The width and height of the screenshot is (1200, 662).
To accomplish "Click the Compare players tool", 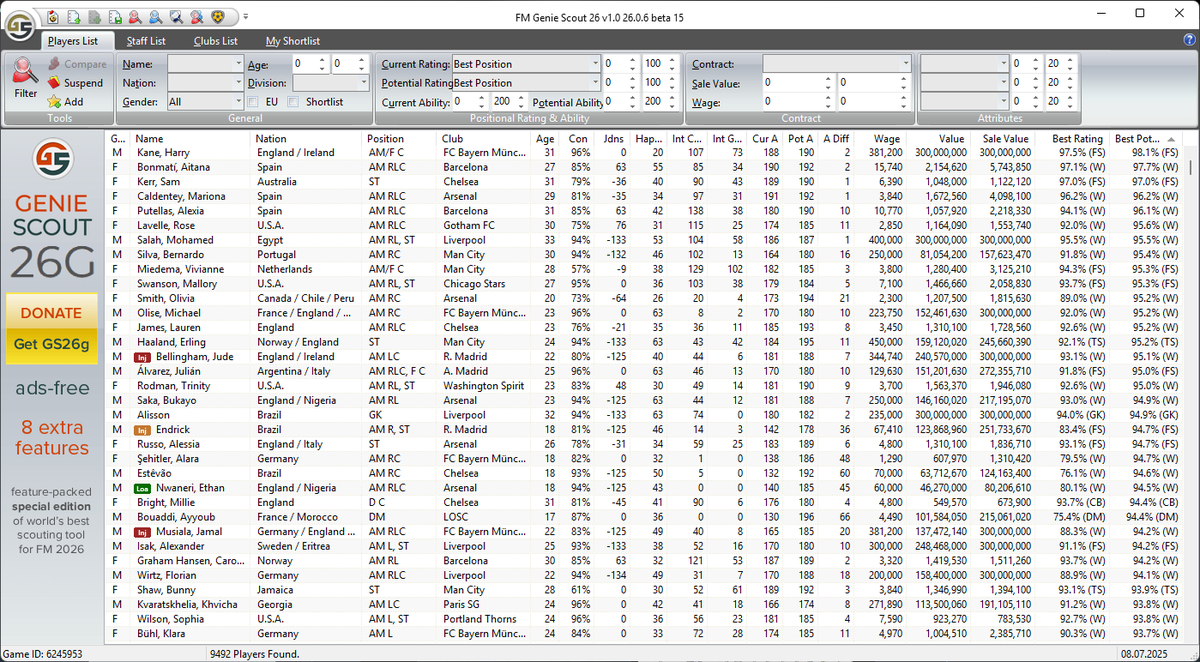I will click(x=76, y=64).
